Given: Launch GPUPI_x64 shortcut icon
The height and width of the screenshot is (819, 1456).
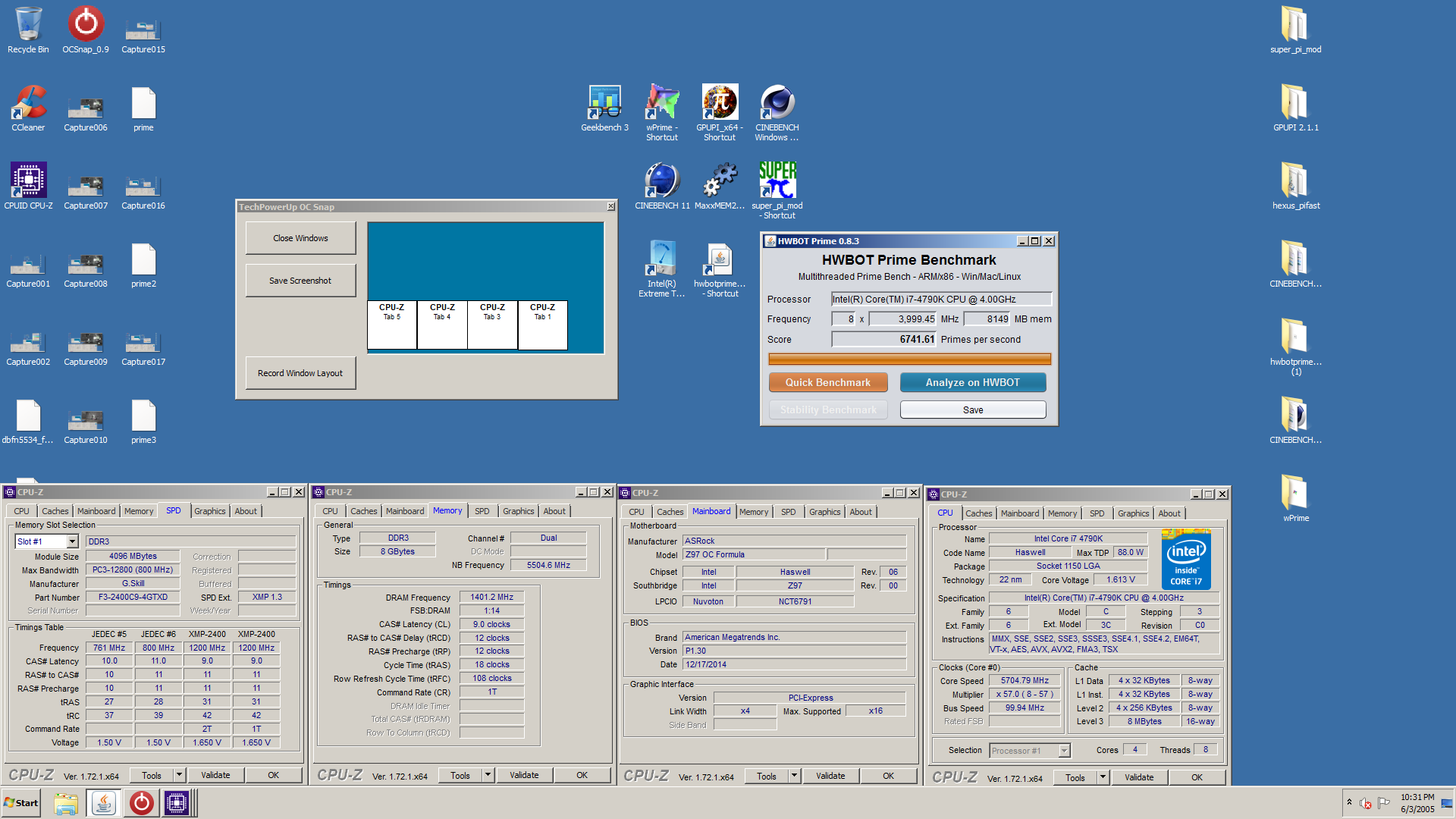Looking at the screenshot, I should [x=720, y=113].
